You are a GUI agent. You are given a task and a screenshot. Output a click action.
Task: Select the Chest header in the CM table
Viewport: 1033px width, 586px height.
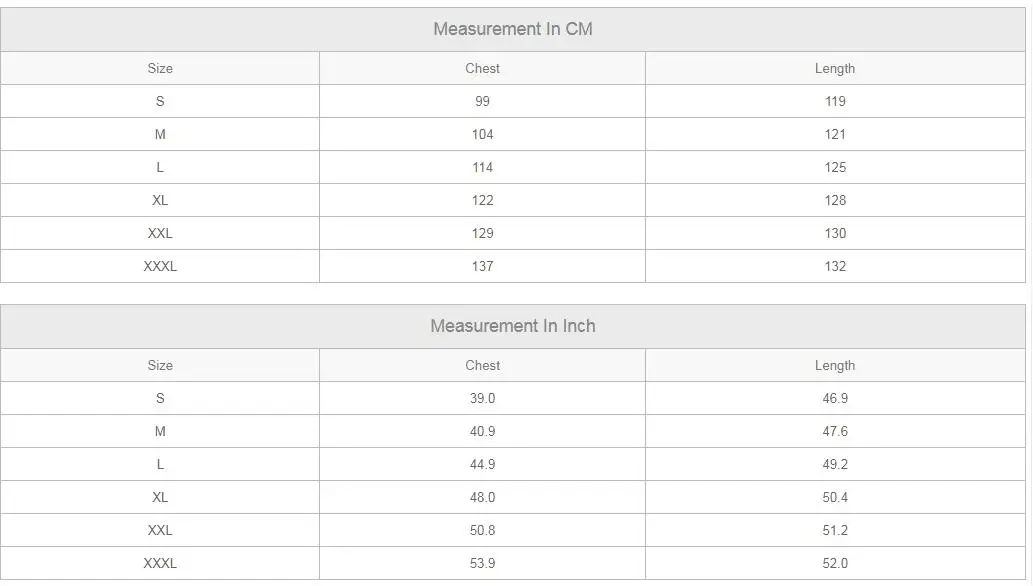coord(482,68)
